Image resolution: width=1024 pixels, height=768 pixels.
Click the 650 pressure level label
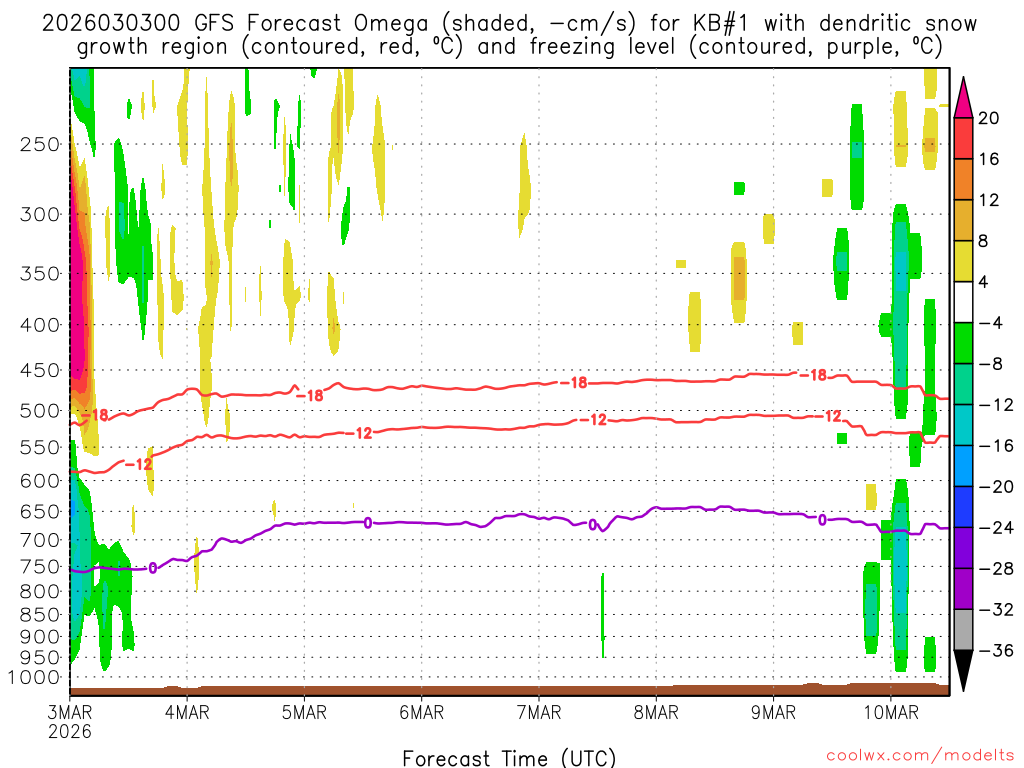point(40,511)
